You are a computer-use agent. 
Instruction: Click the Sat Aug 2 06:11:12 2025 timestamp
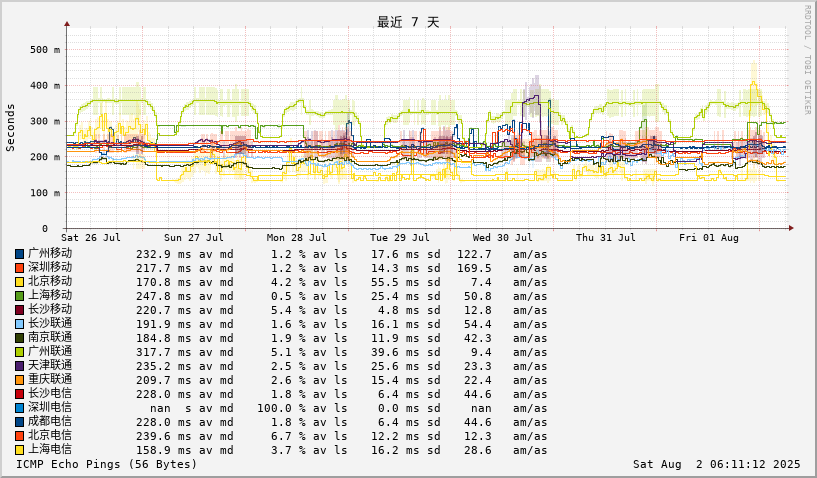pos(716,464)
